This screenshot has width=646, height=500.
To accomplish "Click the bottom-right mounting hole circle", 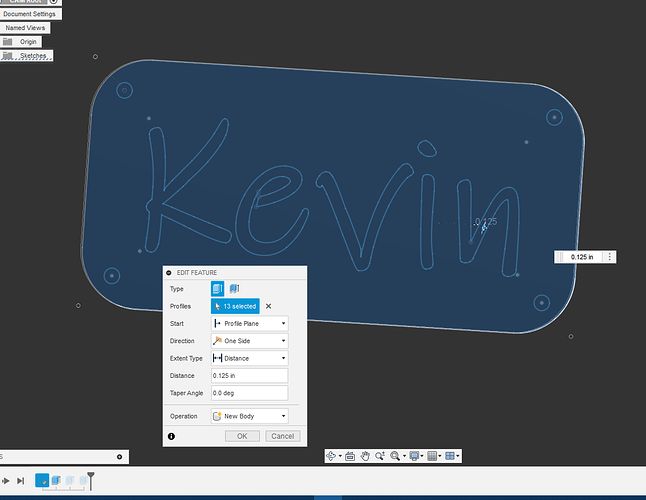I will (541, 303).
